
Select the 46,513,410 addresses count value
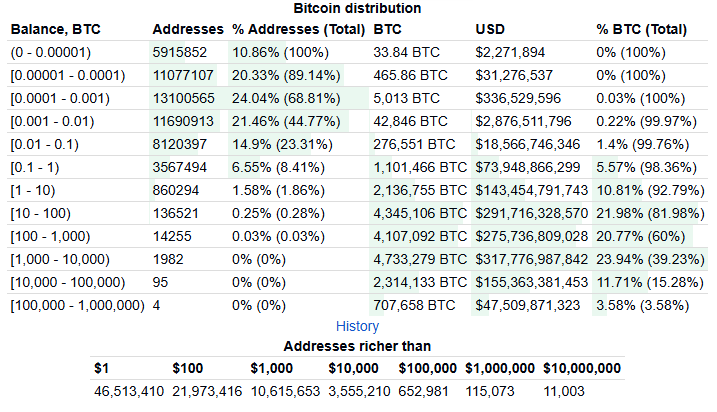(129, 391)
